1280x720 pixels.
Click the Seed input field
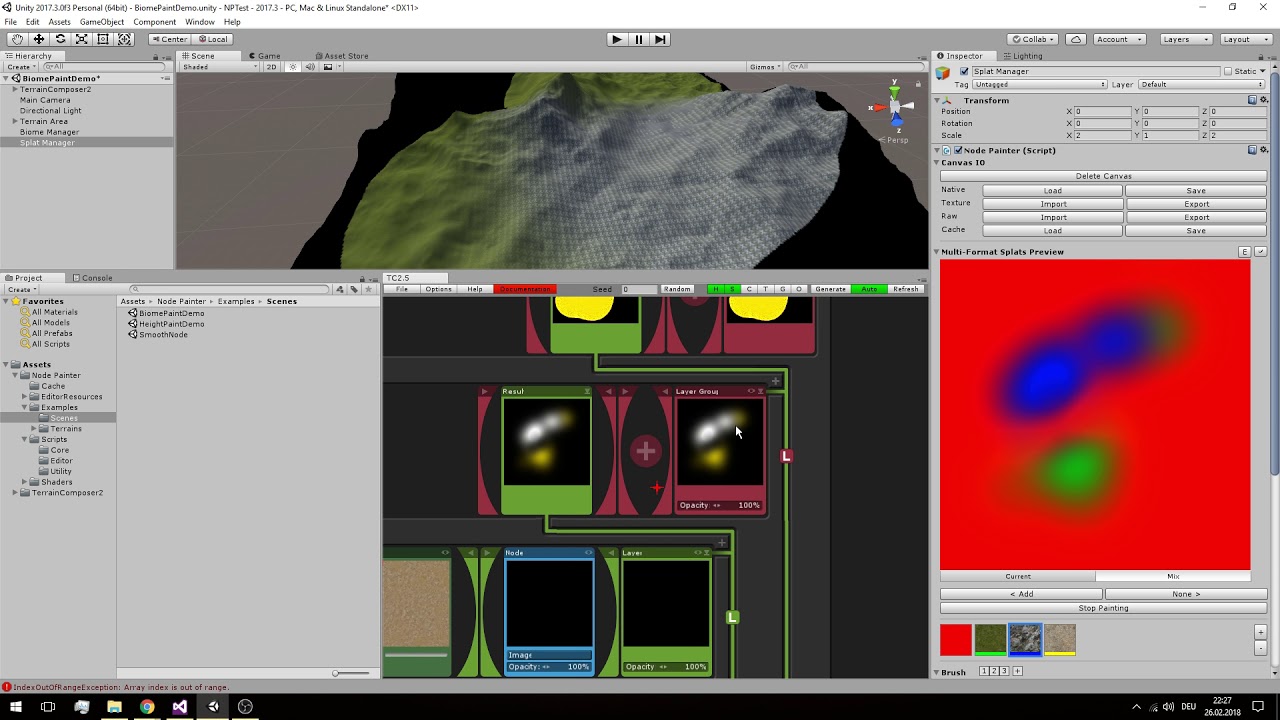(638, 289)
